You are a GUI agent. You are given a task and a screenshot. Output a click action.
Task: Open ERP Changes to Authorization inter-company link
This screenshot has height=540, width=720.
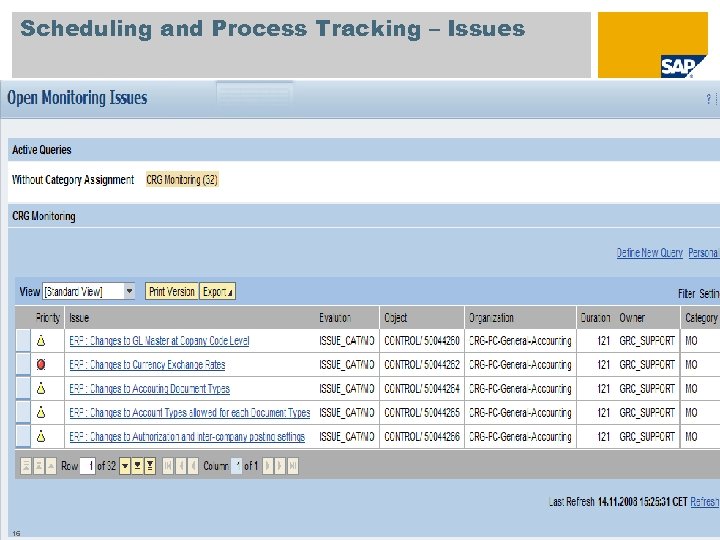tap(187, 436)
